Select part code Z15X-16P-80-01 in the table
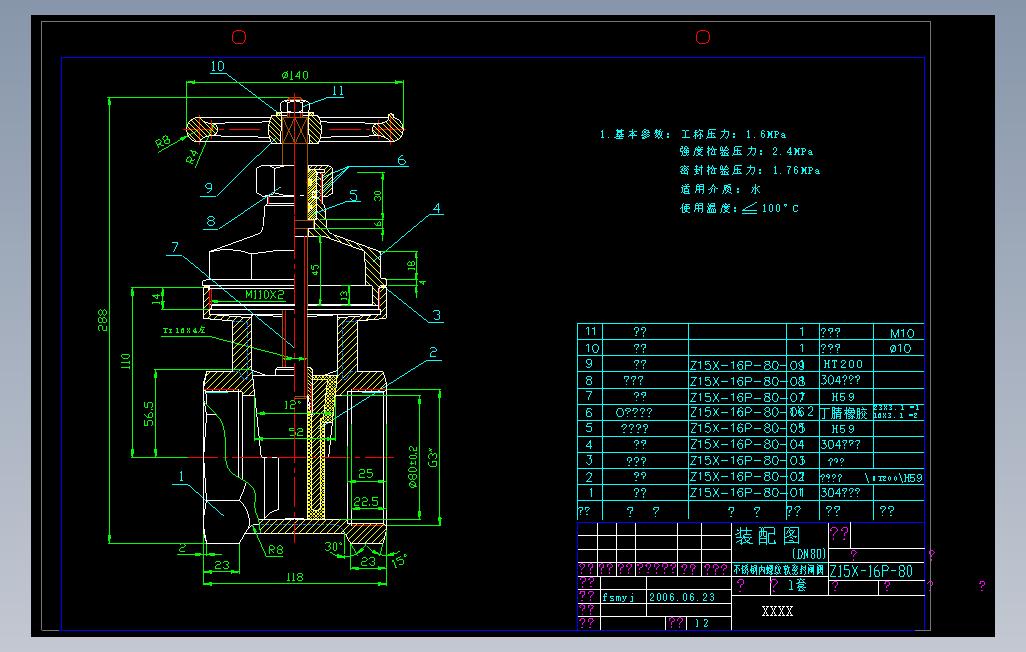This screenshot has height=652, width=1026. point(747,493)
